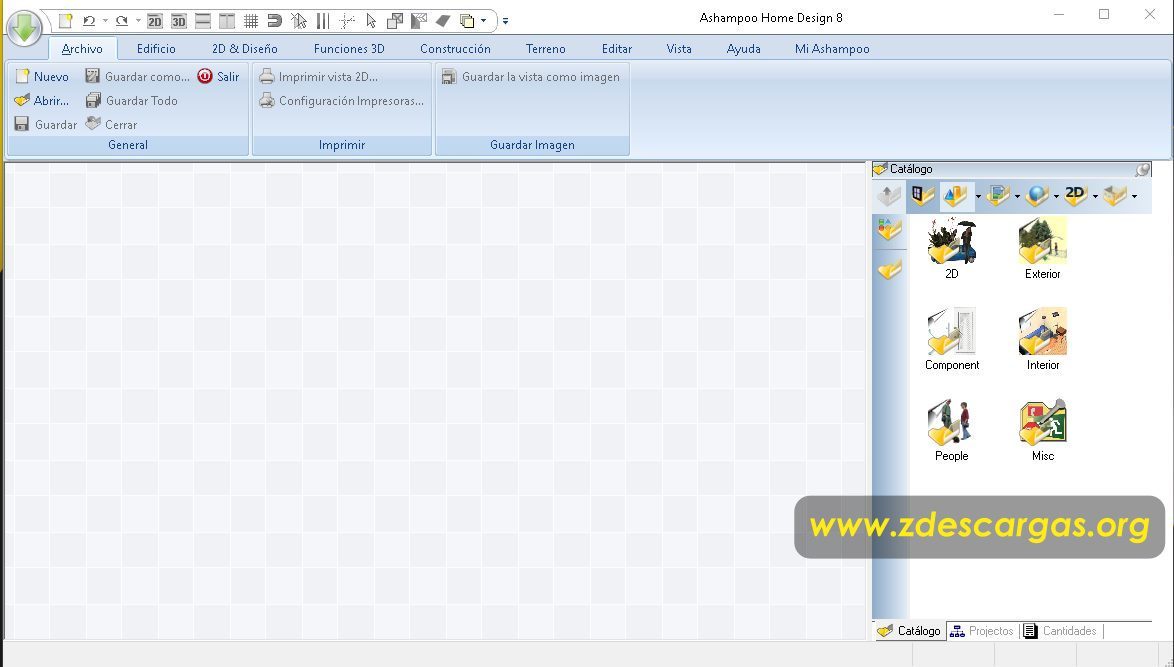Toggle the magnet snap icon
The image size is (1174, 667).
pyautogui.click(x=275, y=21)
